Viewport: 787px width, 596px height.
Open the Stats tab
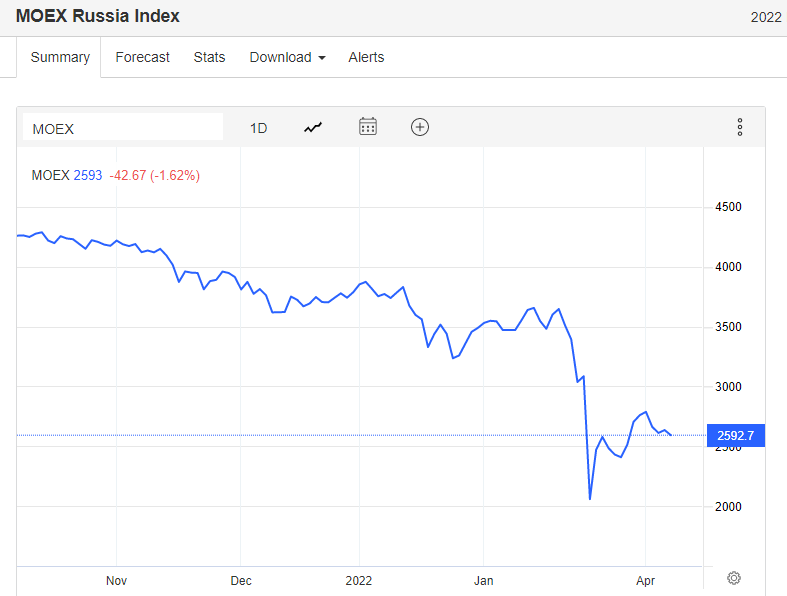(209, 57)
